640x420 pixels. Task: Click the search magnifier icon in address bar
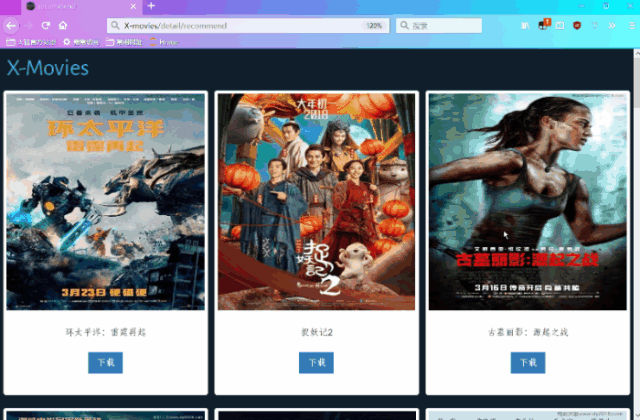pyautogui.click(x=116, y=26)
